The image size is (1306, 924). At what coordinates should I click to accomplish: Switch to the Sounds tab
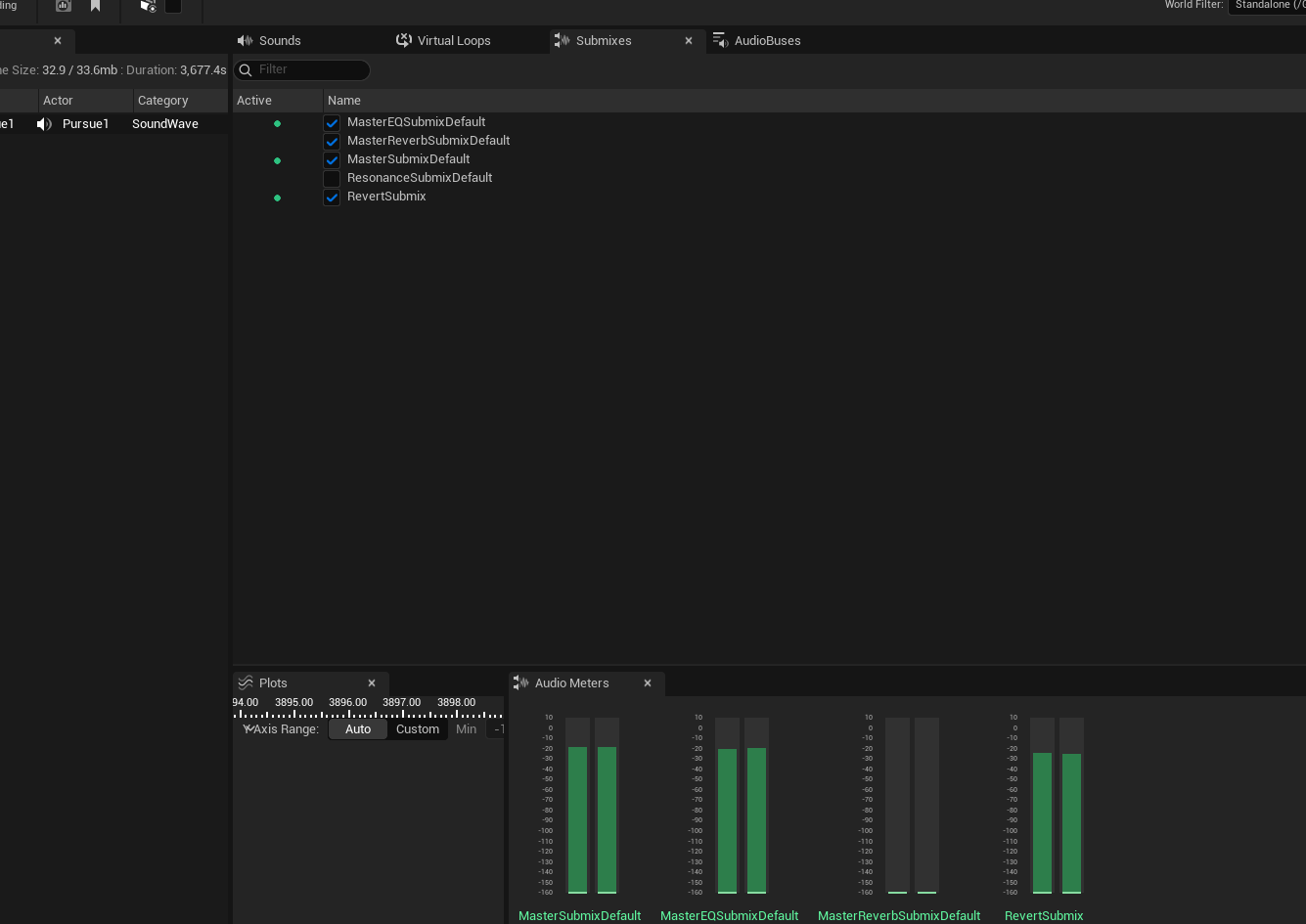[x=279, y=40]
